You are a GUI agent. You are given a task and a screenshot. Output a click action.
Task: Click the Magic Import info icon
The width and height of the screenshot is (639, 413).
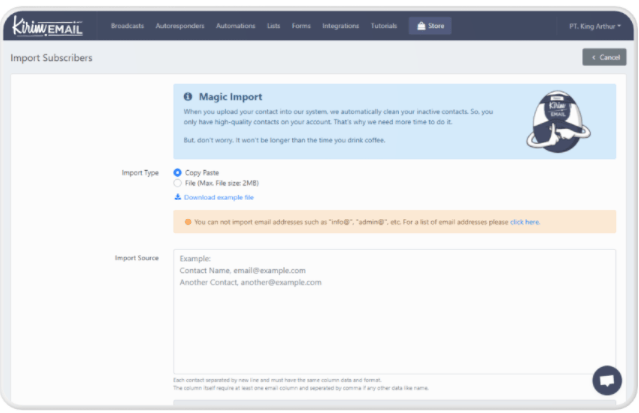pyautogui.click(x=187, y=97)
